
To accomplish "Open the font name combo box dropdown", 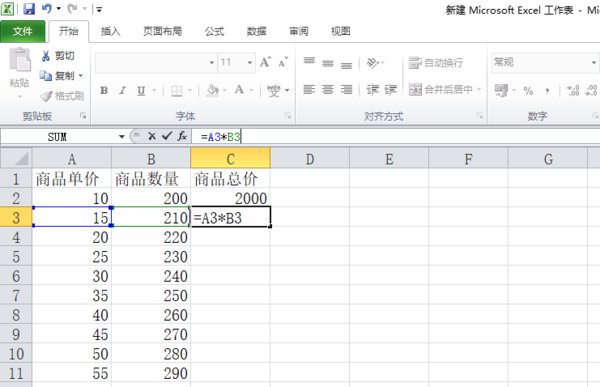I will coord(212,62).
